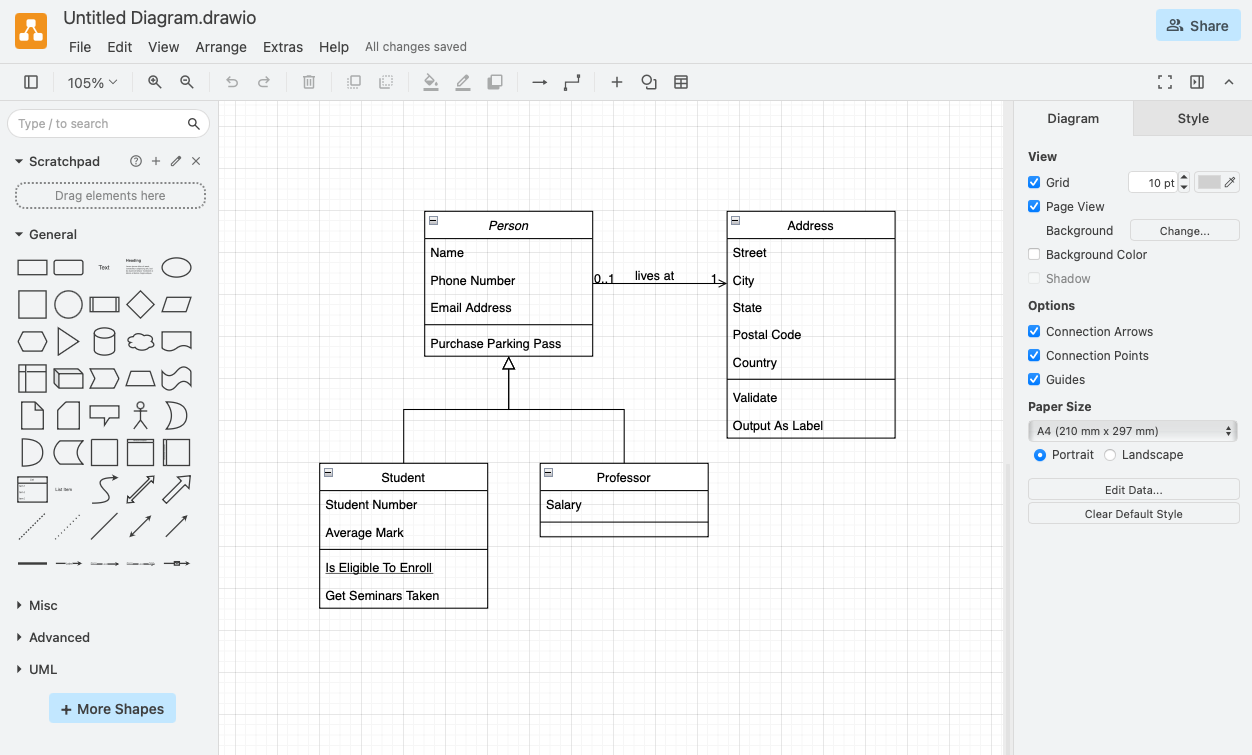Toggle the format panel icon
Viewport: 1252px width, 755px height.
pos(1197,82)
